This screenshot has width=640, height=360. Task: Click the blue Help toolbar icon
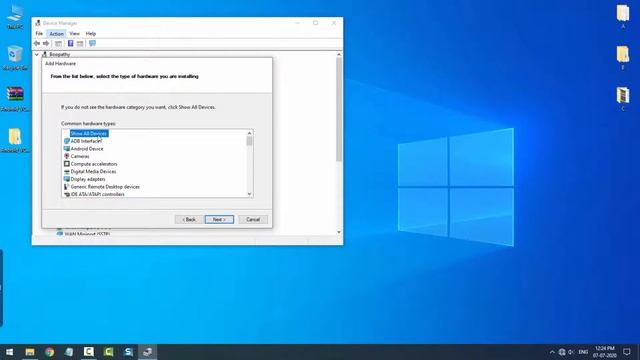pos(70,43)
